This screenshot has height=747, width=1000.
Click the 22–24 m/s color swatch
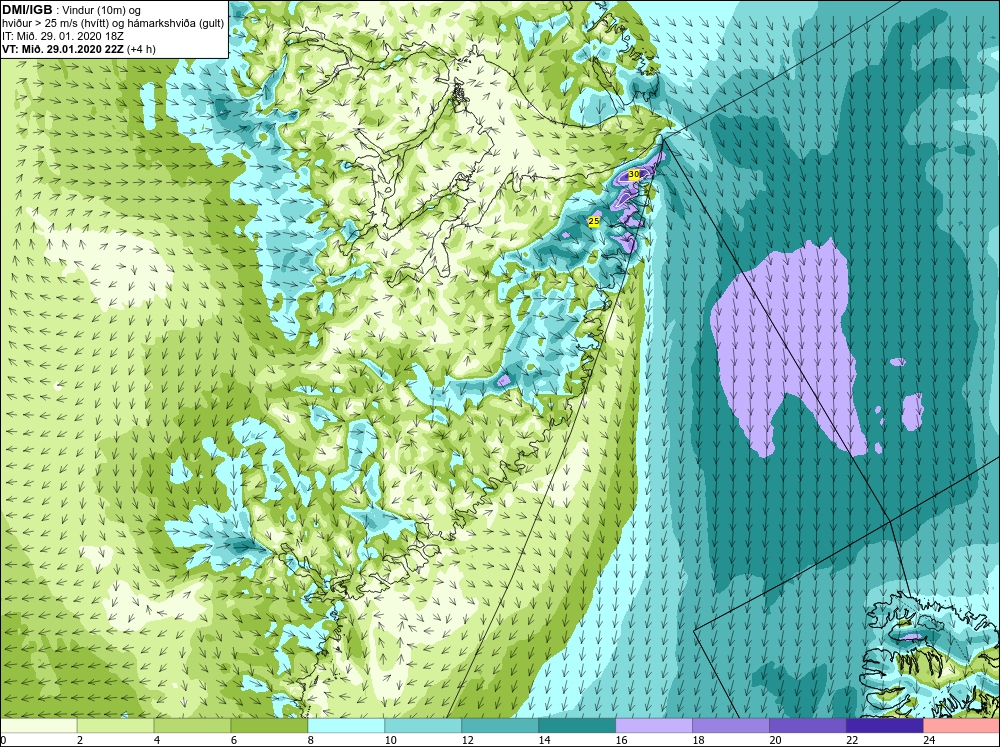tap(885, 726)
